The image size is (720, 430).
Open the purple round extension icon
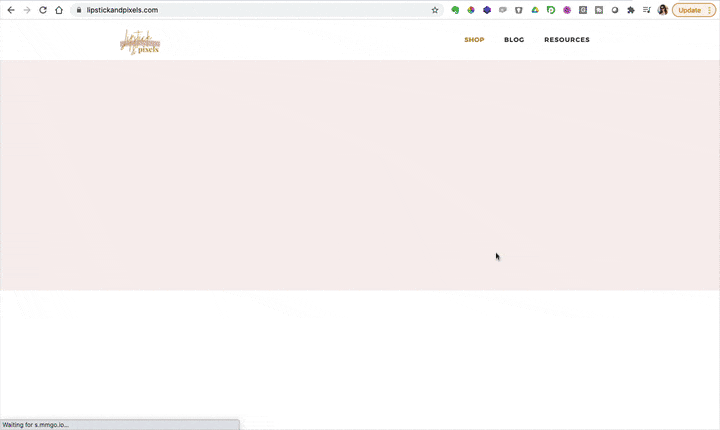[x=567, y=10]
